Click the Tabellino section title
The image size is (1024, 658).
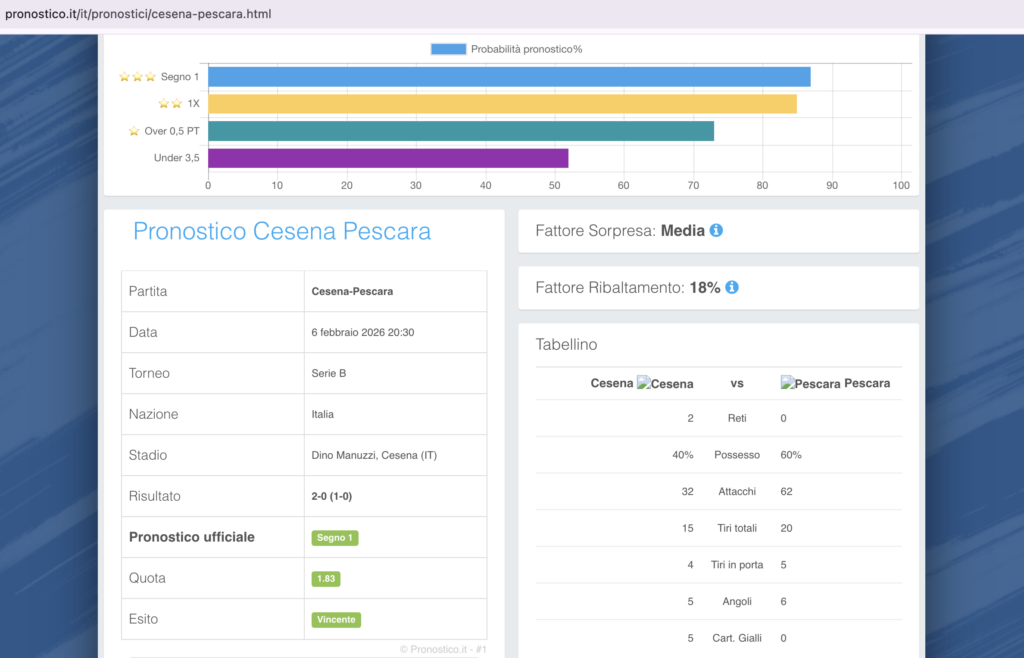click(x=566, y=344)
